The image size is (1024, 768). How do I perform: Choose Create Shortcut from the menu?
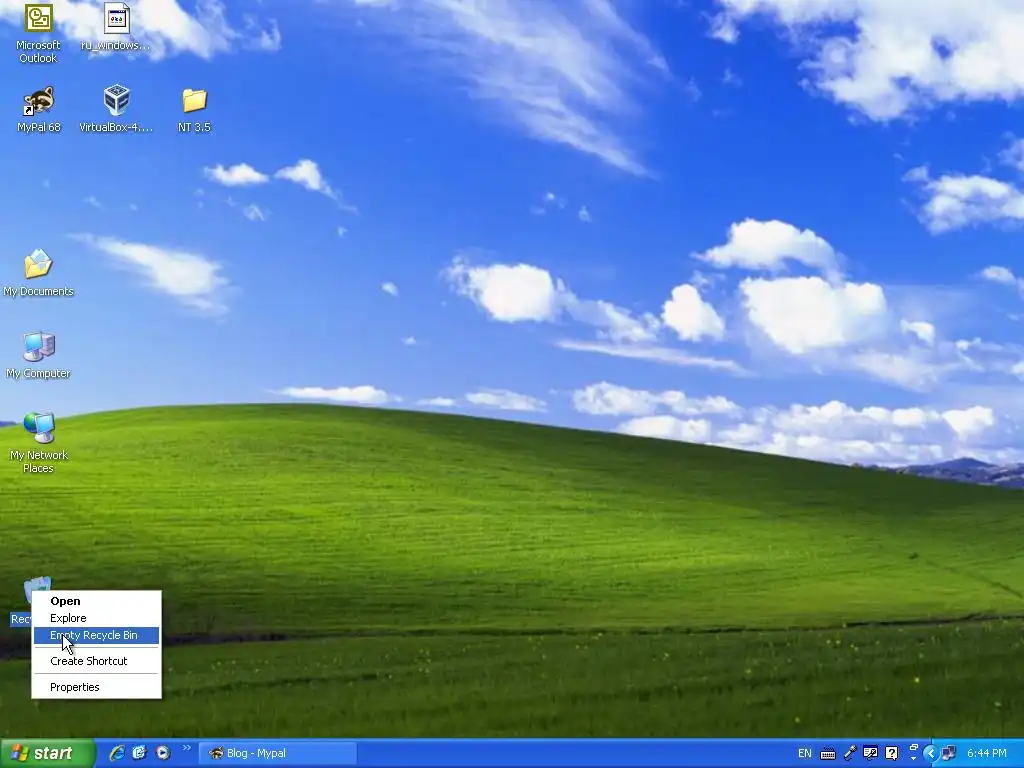tap(96, 661)
